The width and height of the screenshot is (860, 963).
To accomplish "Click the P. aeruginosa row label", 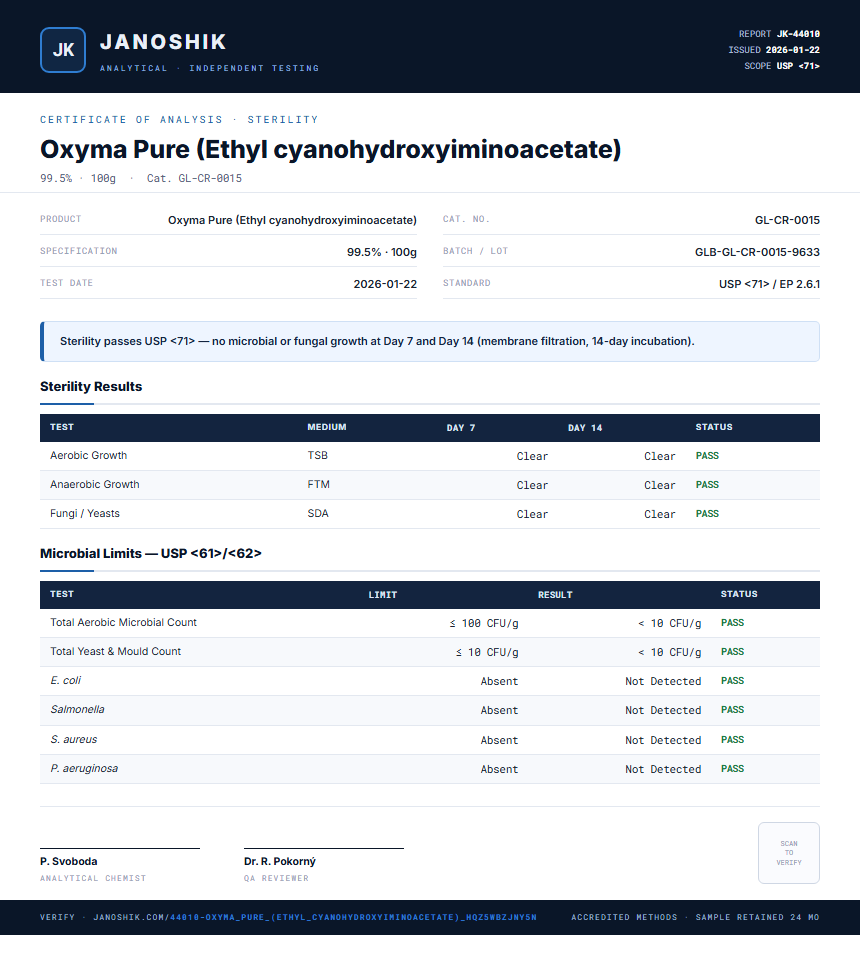I will 84,768.
